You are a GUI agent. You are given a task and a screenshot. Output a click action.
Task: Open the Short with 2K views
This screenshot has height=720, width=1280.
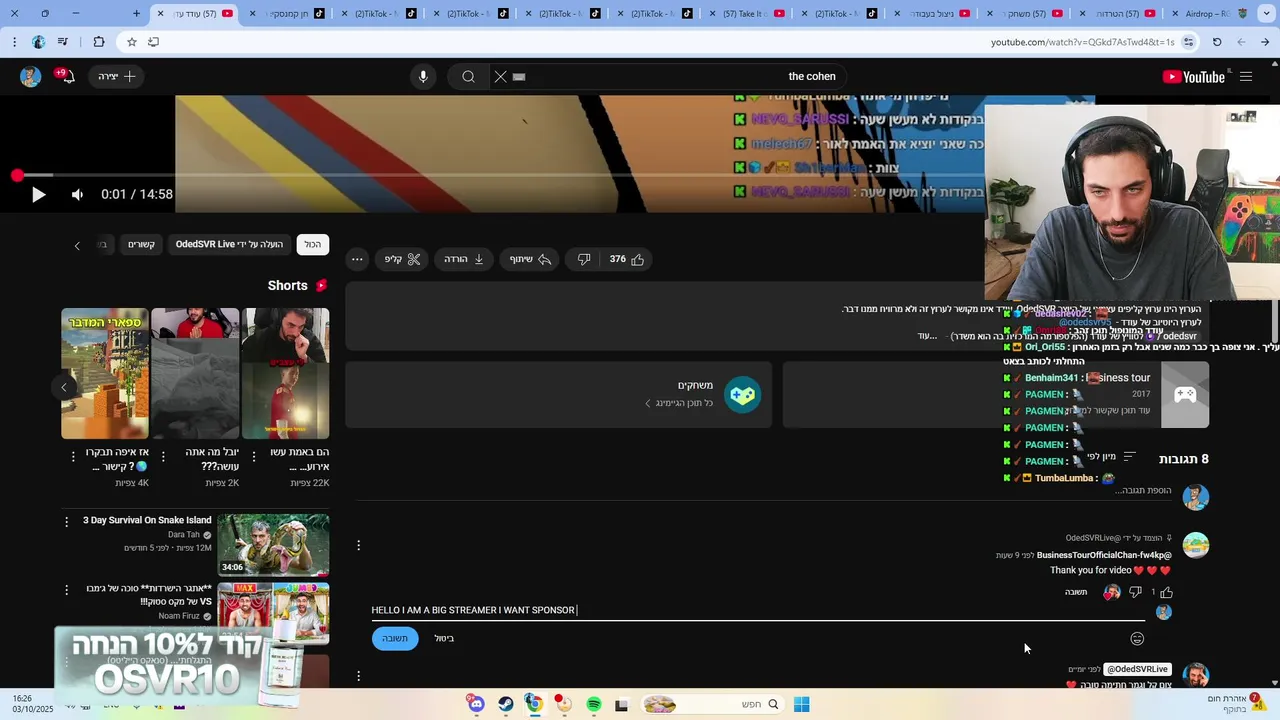(x=195, y=373)
